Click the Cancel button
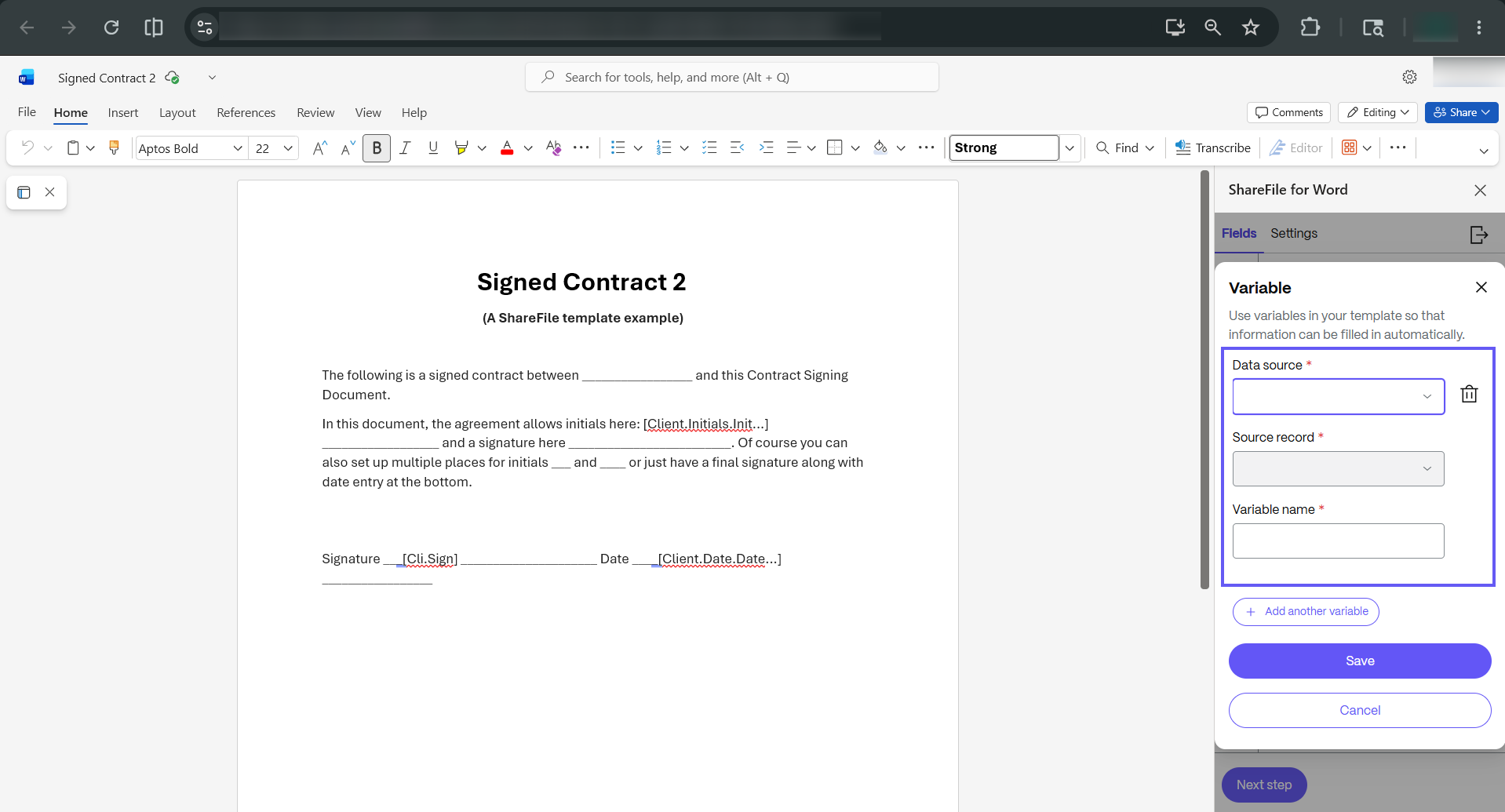Screen dimensions: 1505x812 (x=1360, y=710)
